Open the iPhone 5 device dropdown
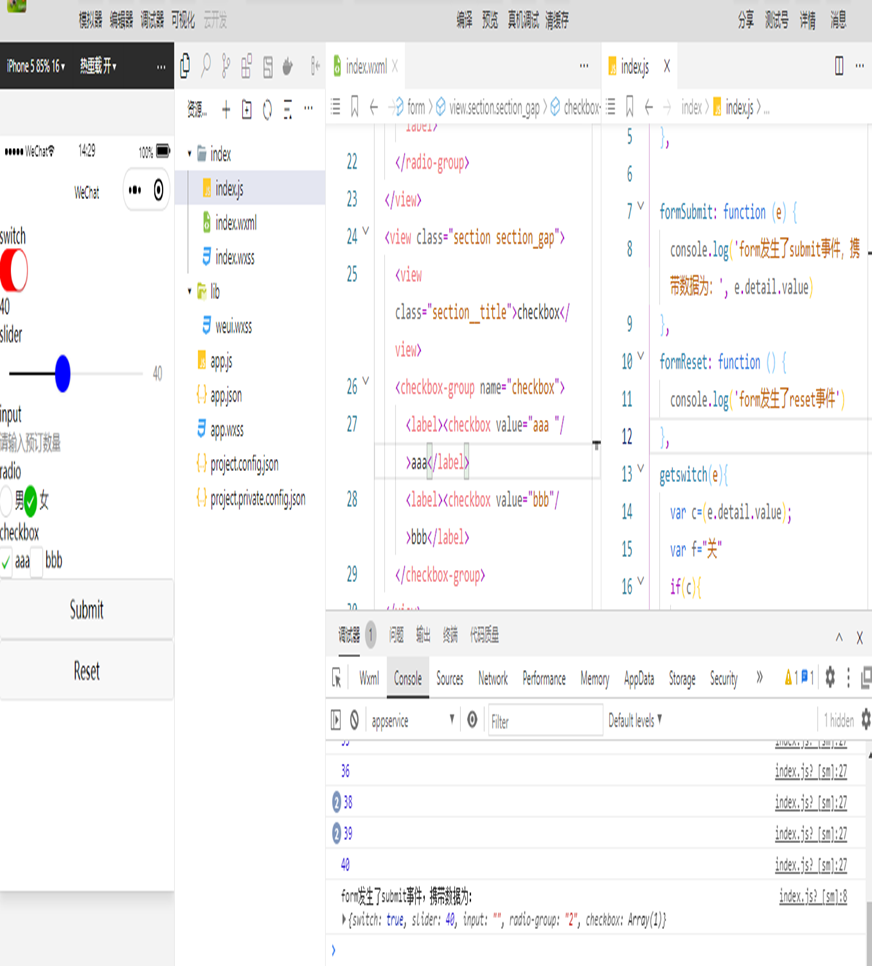Viewport: 872px width, 966px height. [x=36, y=66]
